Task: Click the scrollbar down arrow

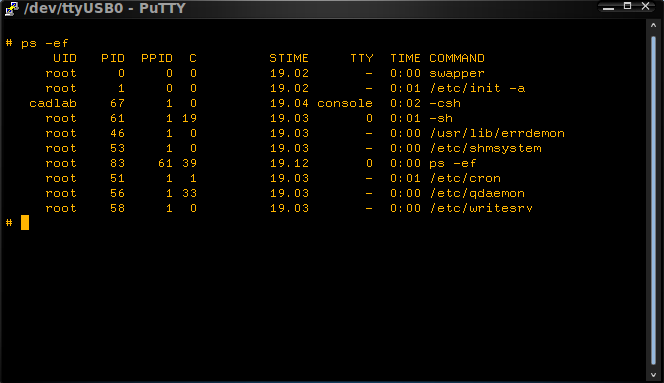Action: pos(653,375)
